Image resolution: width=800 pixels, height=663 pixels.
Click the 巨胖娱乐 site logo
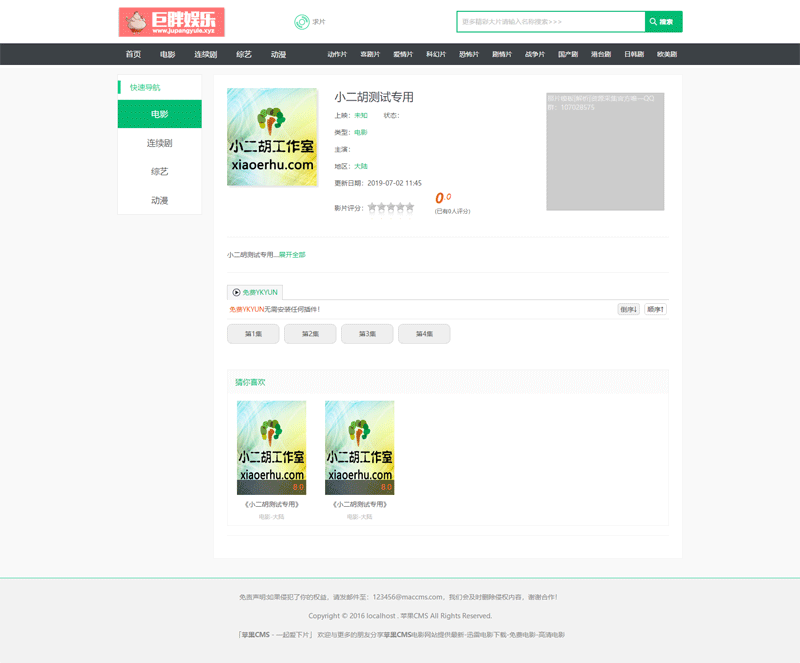[x=171, y=22]
